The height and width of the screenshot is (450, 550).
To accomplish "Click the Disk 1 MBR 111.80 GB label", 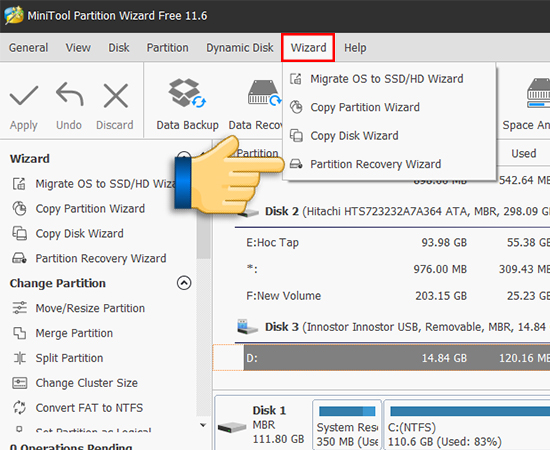I will tap(278, 424).
